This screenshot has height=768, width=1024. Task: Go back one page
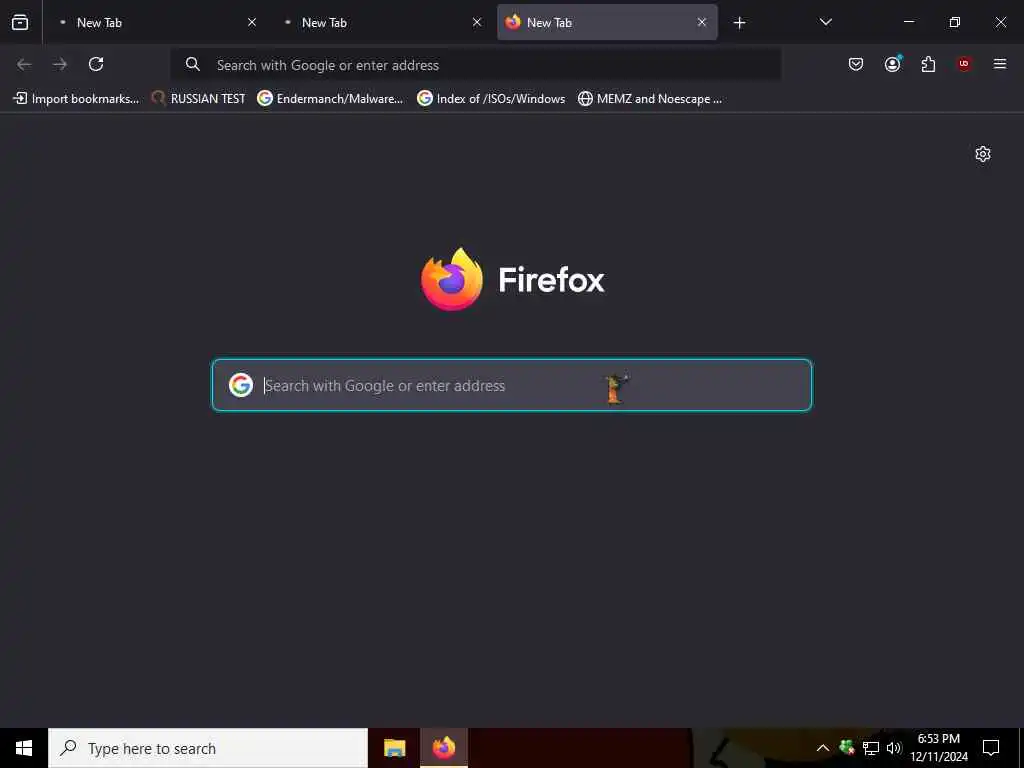[24, 64]
